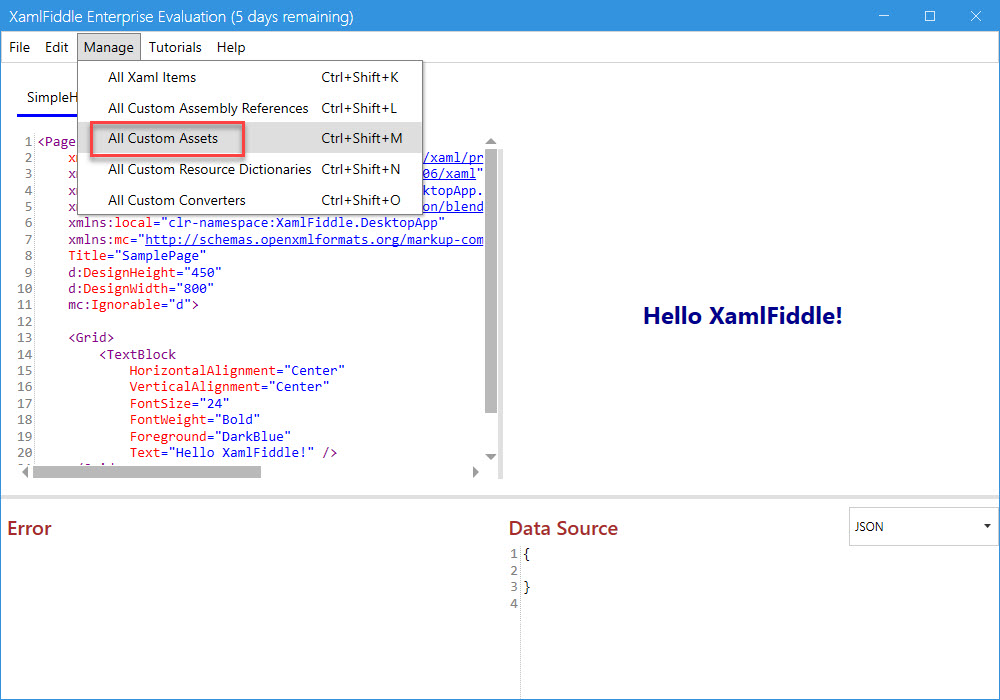1000x700 pixels.
Task: Choose All Custom Assembly References
Action: [x=250, y=108]
